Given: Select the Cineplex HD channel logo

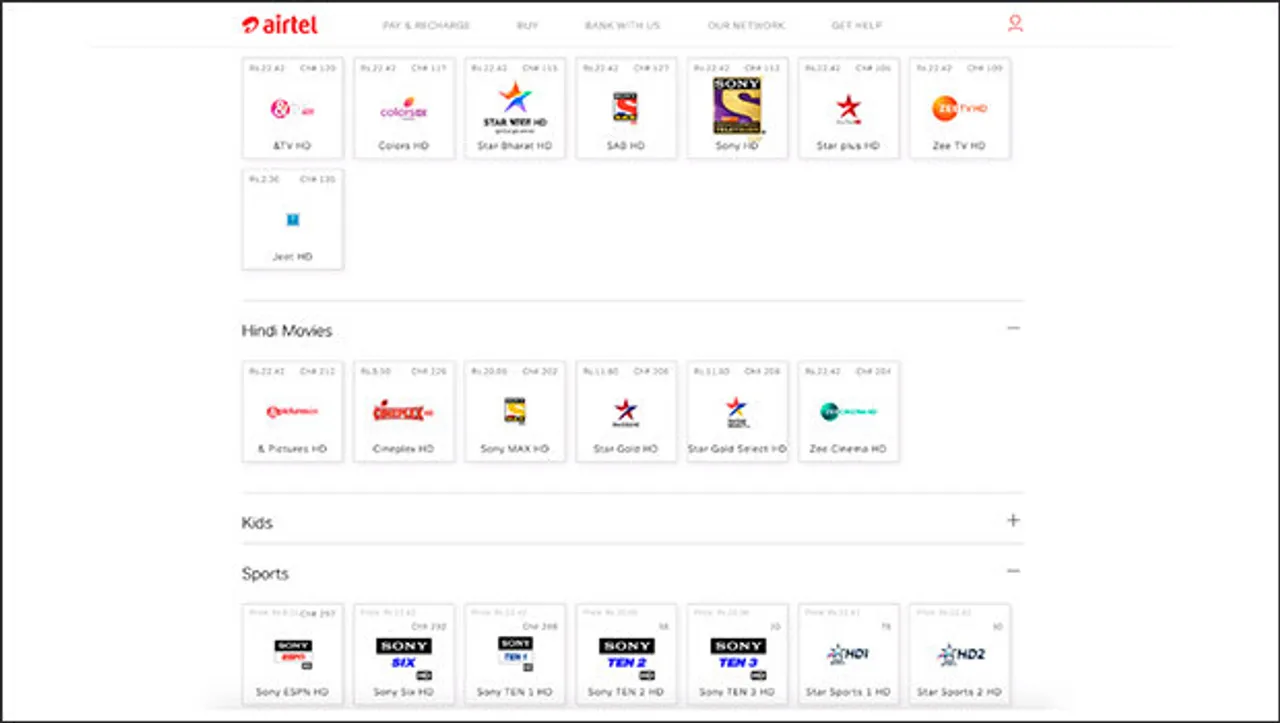Looking at the screenshot, I should point(404,411).
